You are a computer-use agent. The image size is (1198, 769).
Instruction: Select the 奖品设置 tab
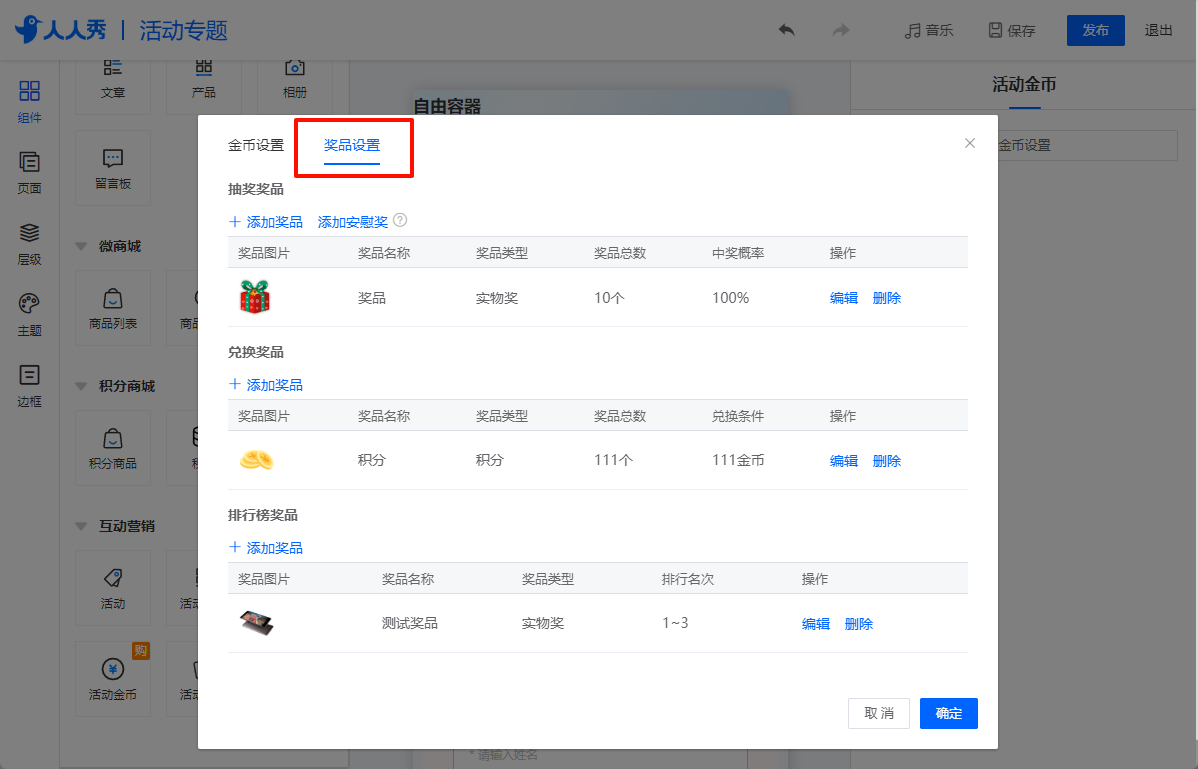tap(351, 145)
